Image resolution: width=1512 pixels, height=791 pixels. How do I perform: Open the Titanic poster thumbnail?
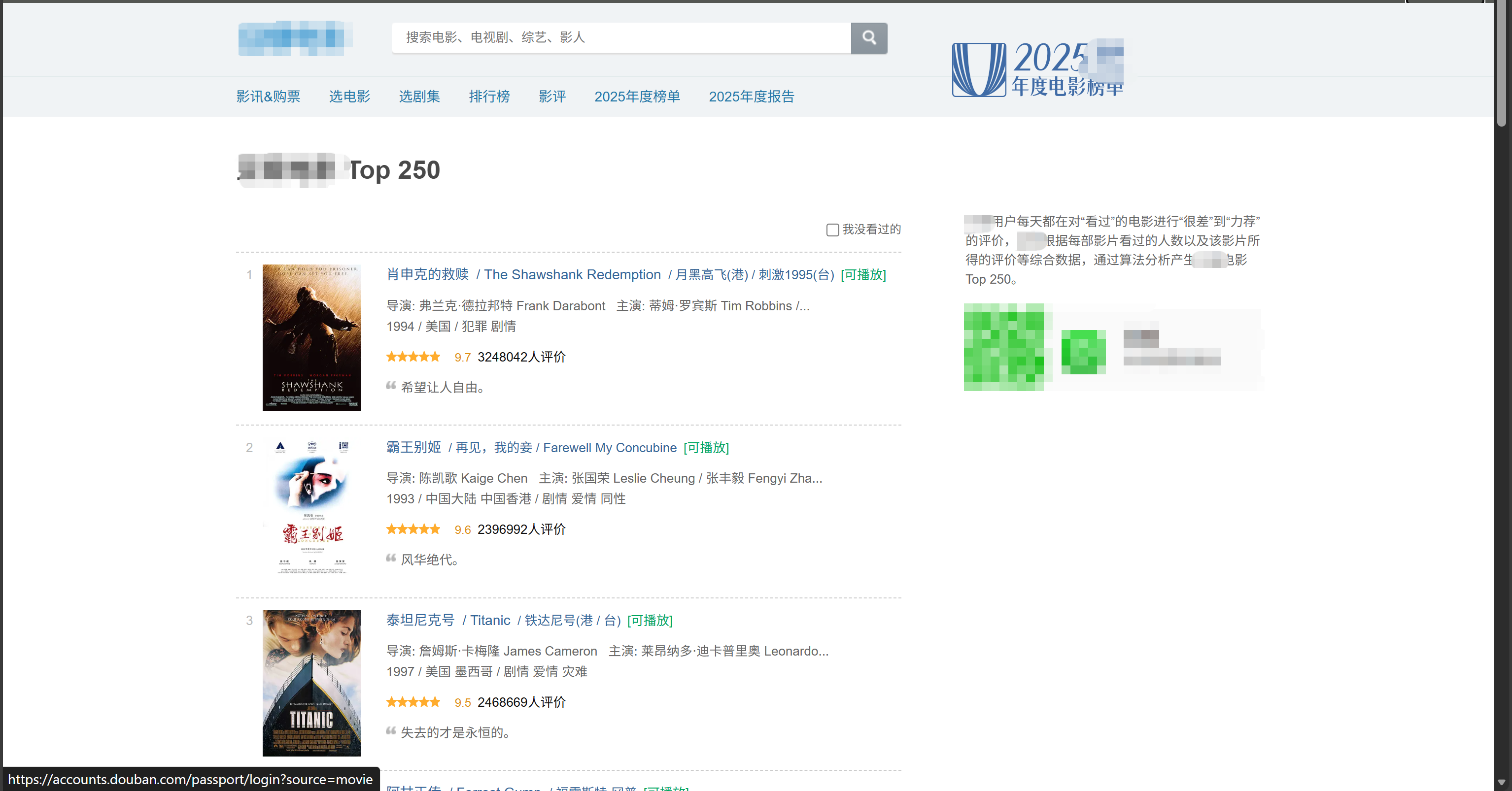tap(311, 683)
